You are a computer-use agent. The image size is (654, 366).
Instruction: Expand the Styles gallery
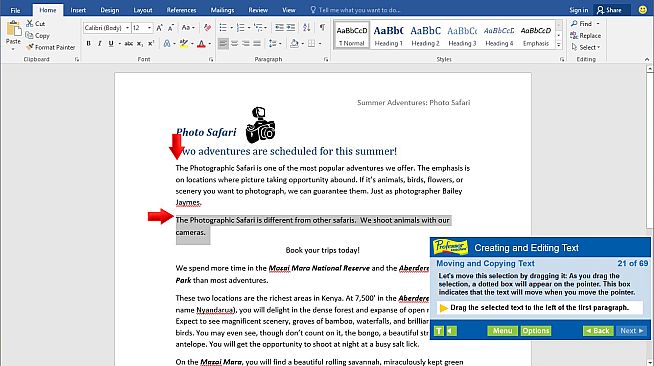coord(559,45)
